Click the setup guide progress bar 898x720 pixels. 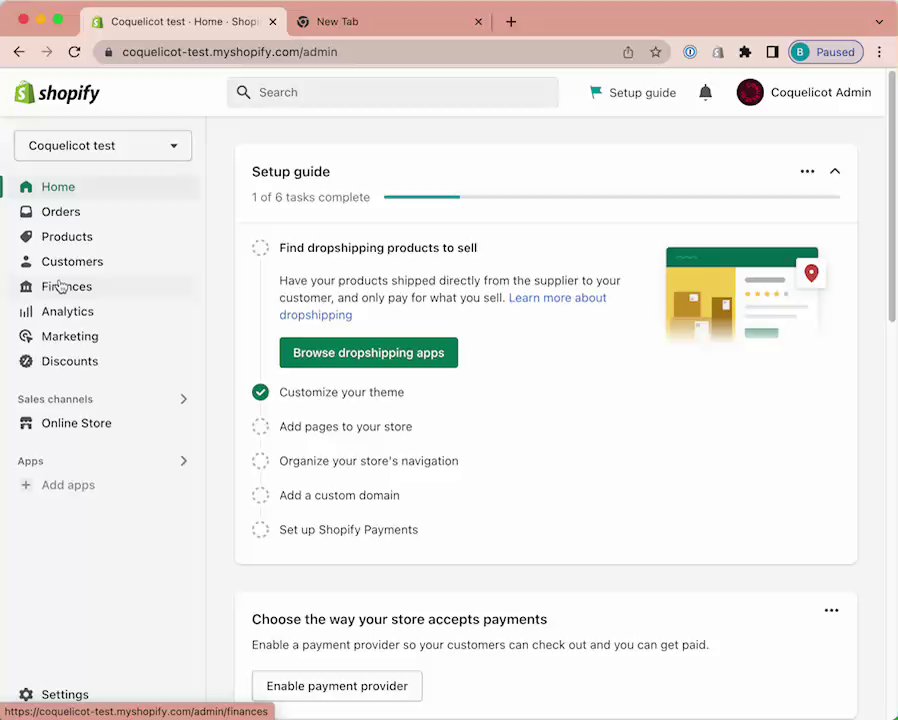[x=612, y=197]
